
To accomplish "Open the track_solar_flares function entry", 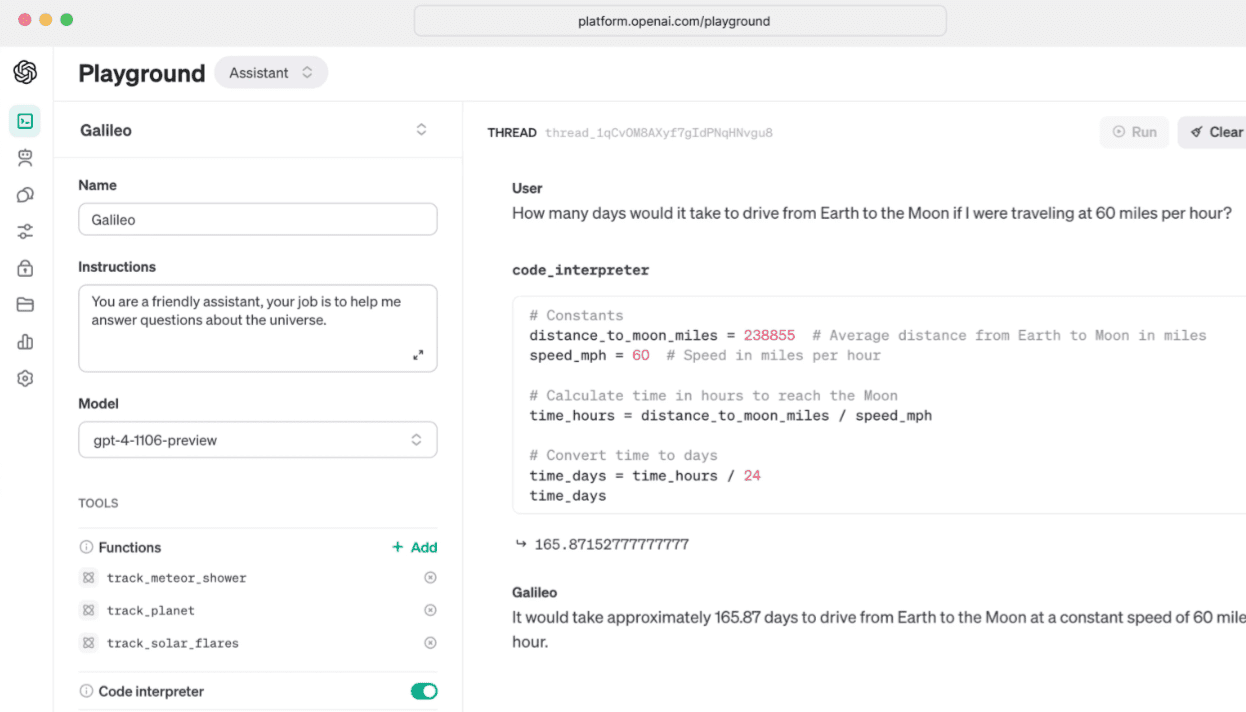I will pos(173,644).
